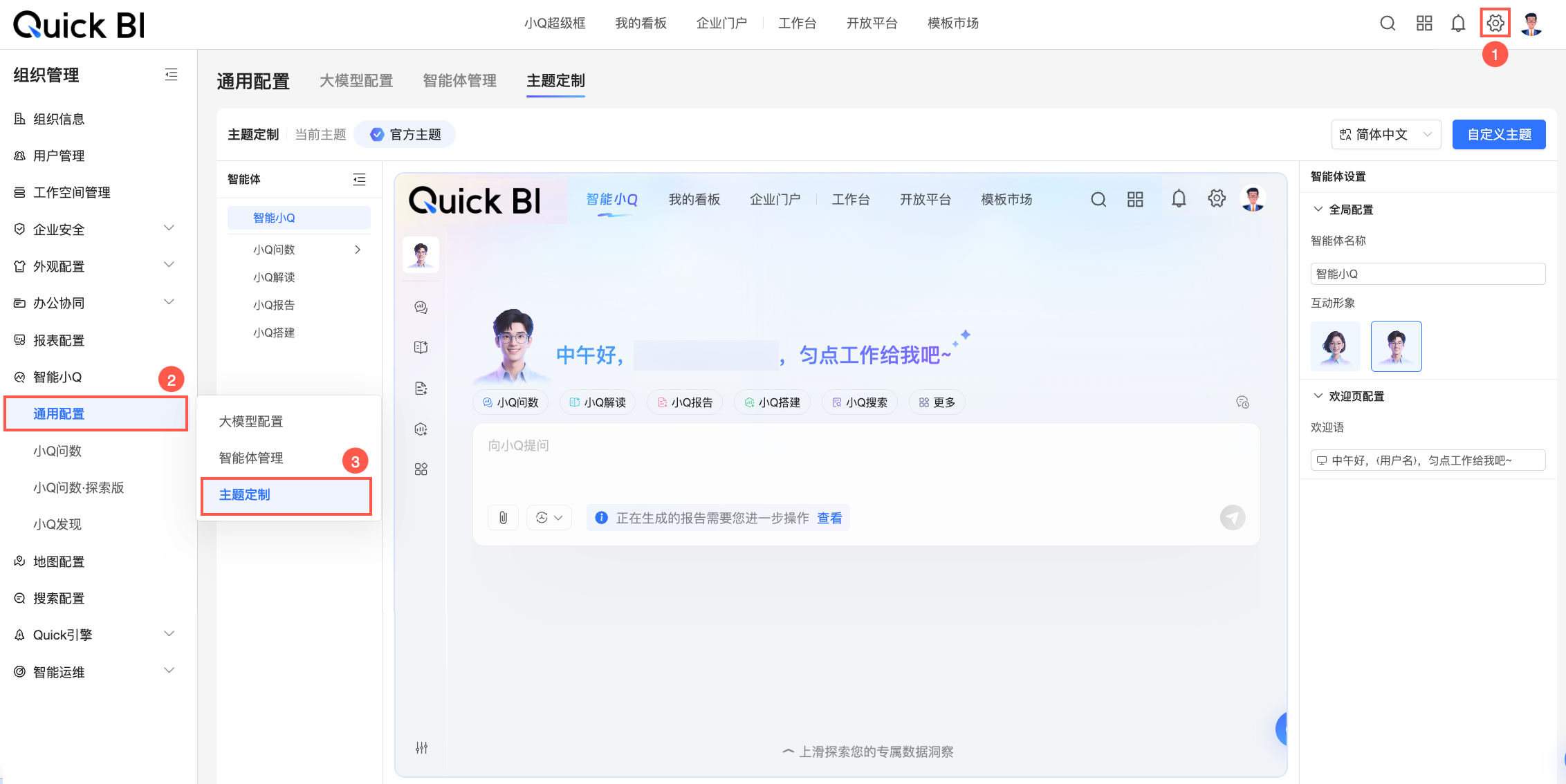Click the attachment paperclip icon in the question box
This screenshot has width=1566, height=784.
(504, 518)
